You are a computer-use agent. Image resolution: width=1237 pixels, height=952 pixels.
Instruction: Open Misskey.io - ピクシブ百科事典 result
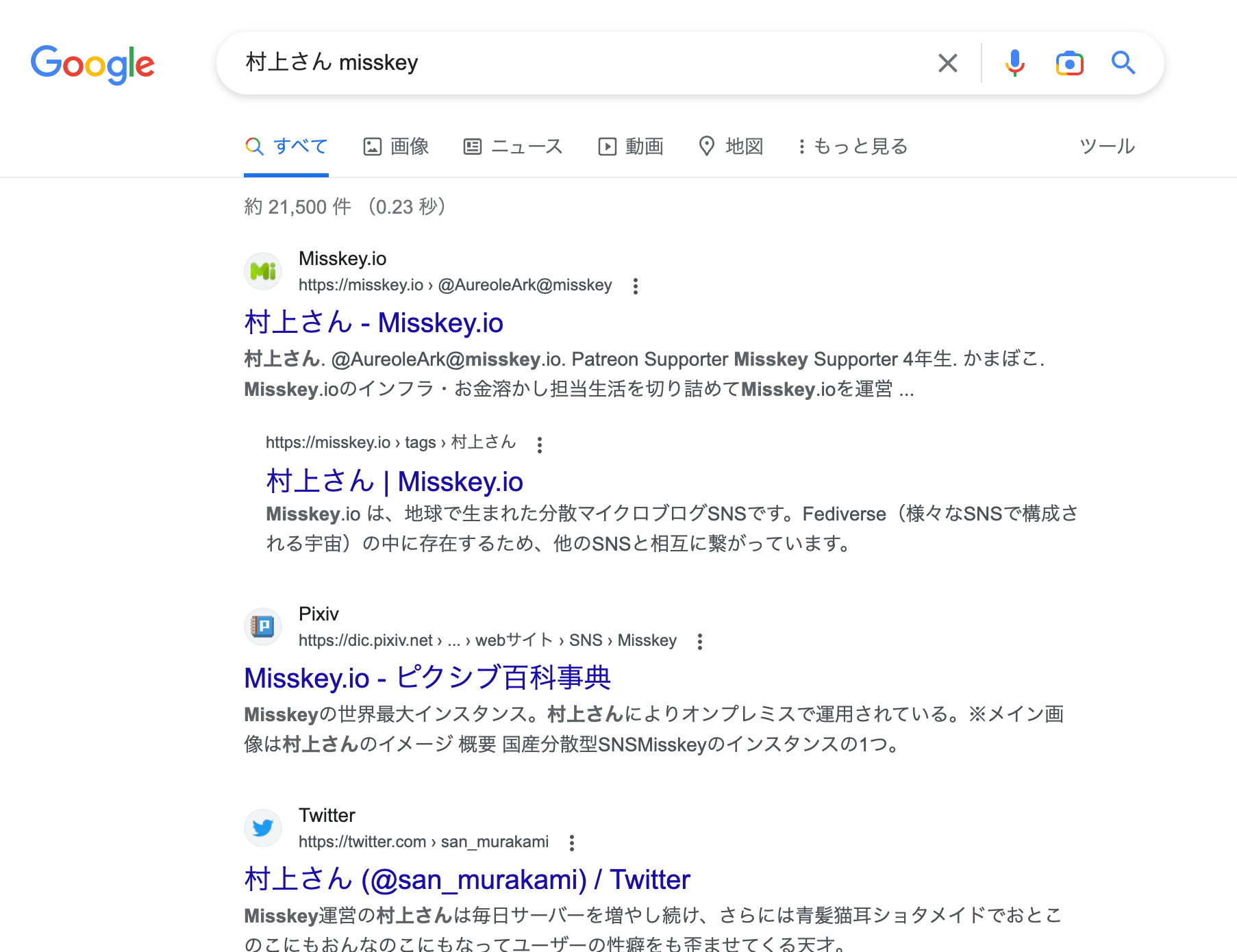point(427,678)
